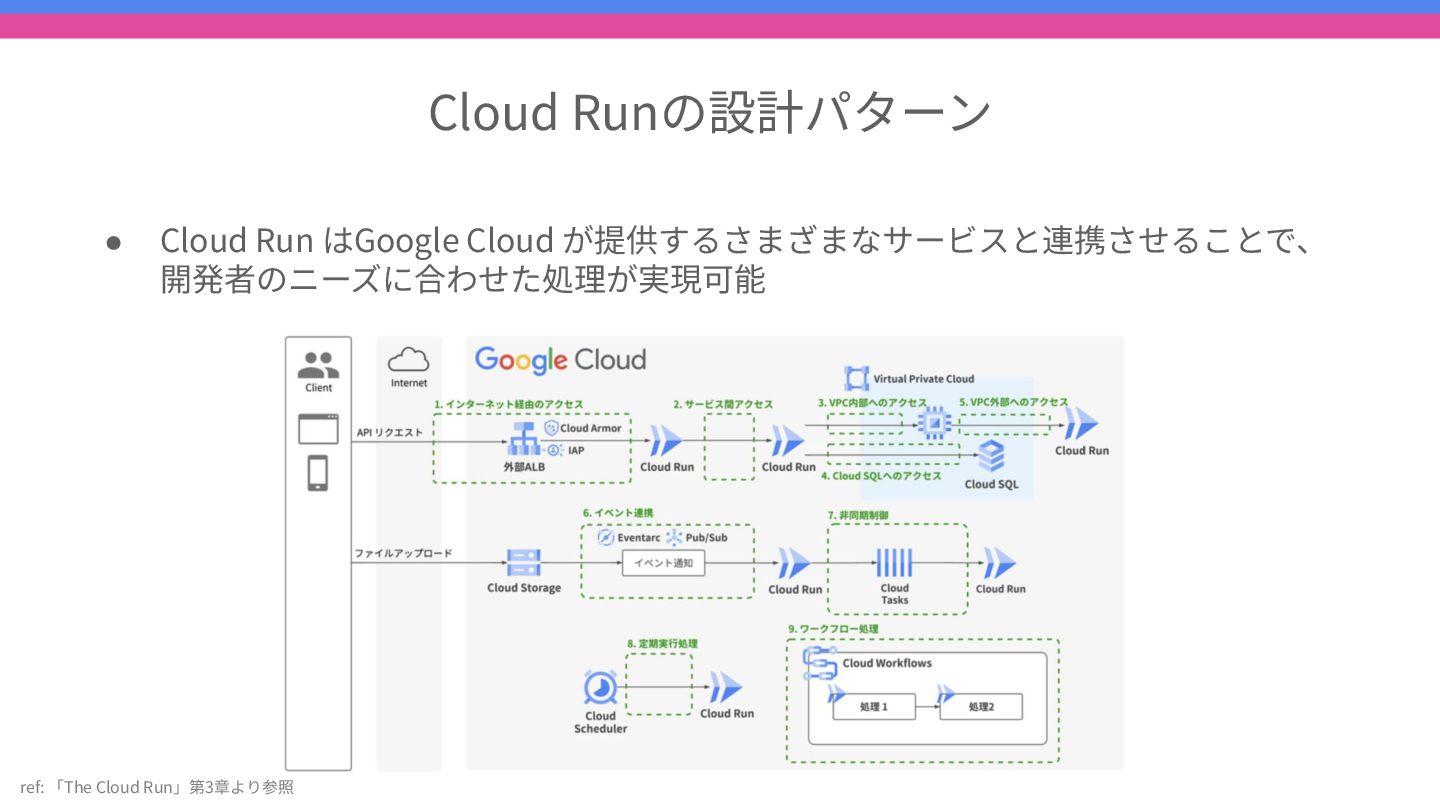Click the bullet line 開発者のニーズに合わせた処理が実現可能
This screenshot has height=810, width=1440.
point(463,279)
